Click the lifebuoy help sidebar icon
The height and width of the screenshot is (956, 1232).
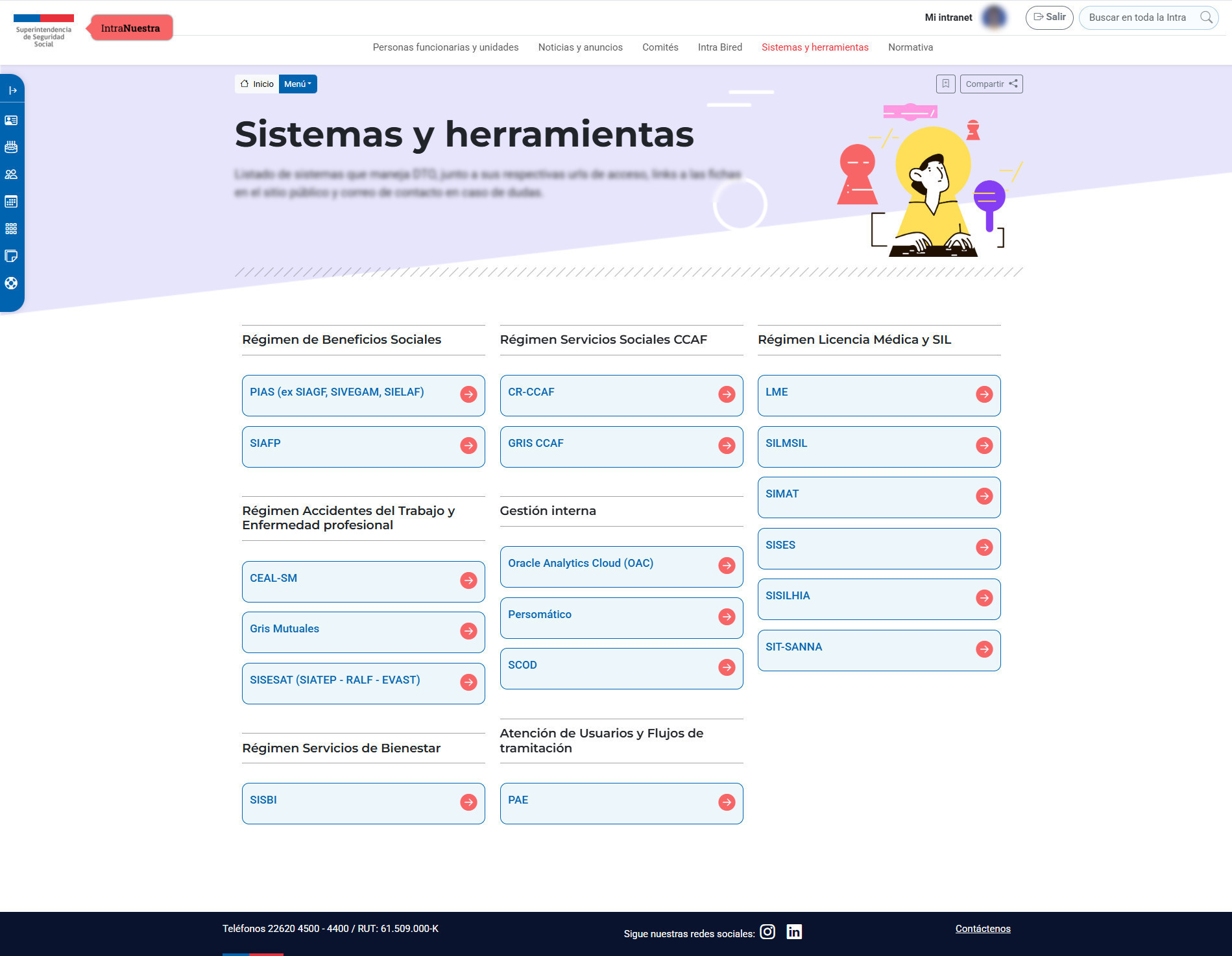pyautogui.click(x=11, y=283)
